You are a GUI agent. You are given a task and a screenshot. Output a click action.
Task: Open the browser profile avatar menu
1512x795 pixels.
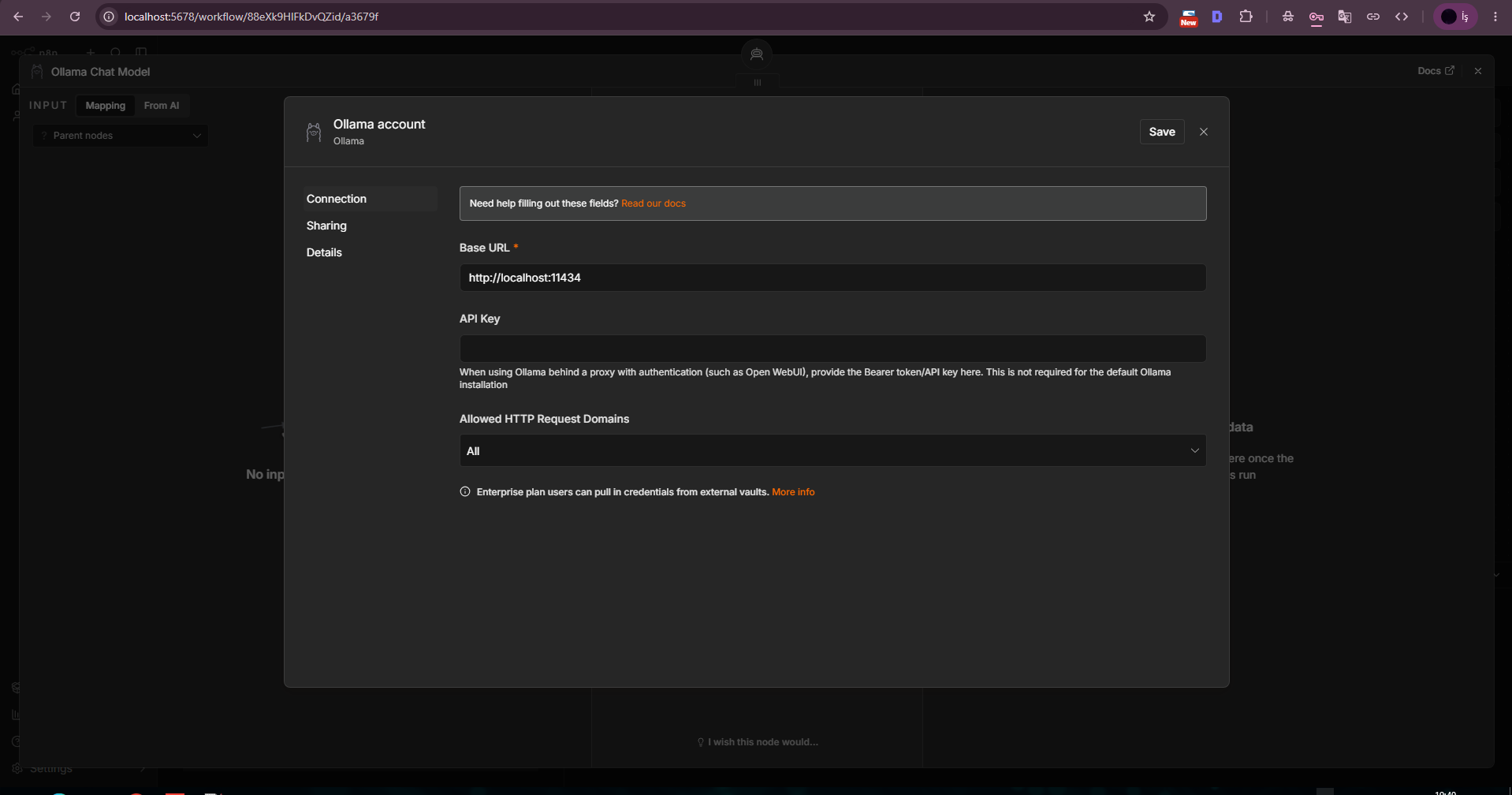1455,17
